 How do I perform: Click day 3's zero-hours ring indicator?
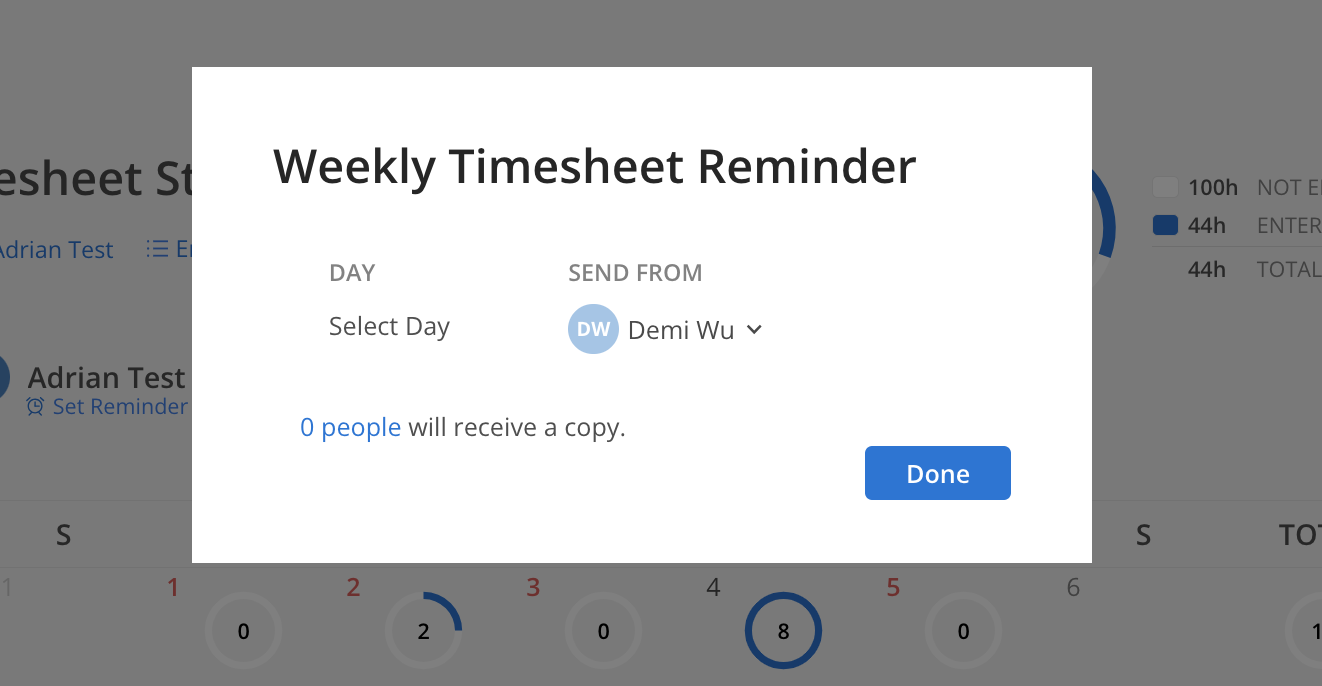coord(603,630)
